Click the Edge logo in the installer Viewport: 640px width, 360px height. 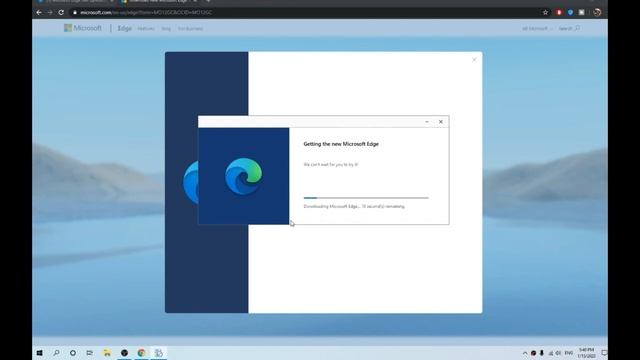click(x=244, y=176)
